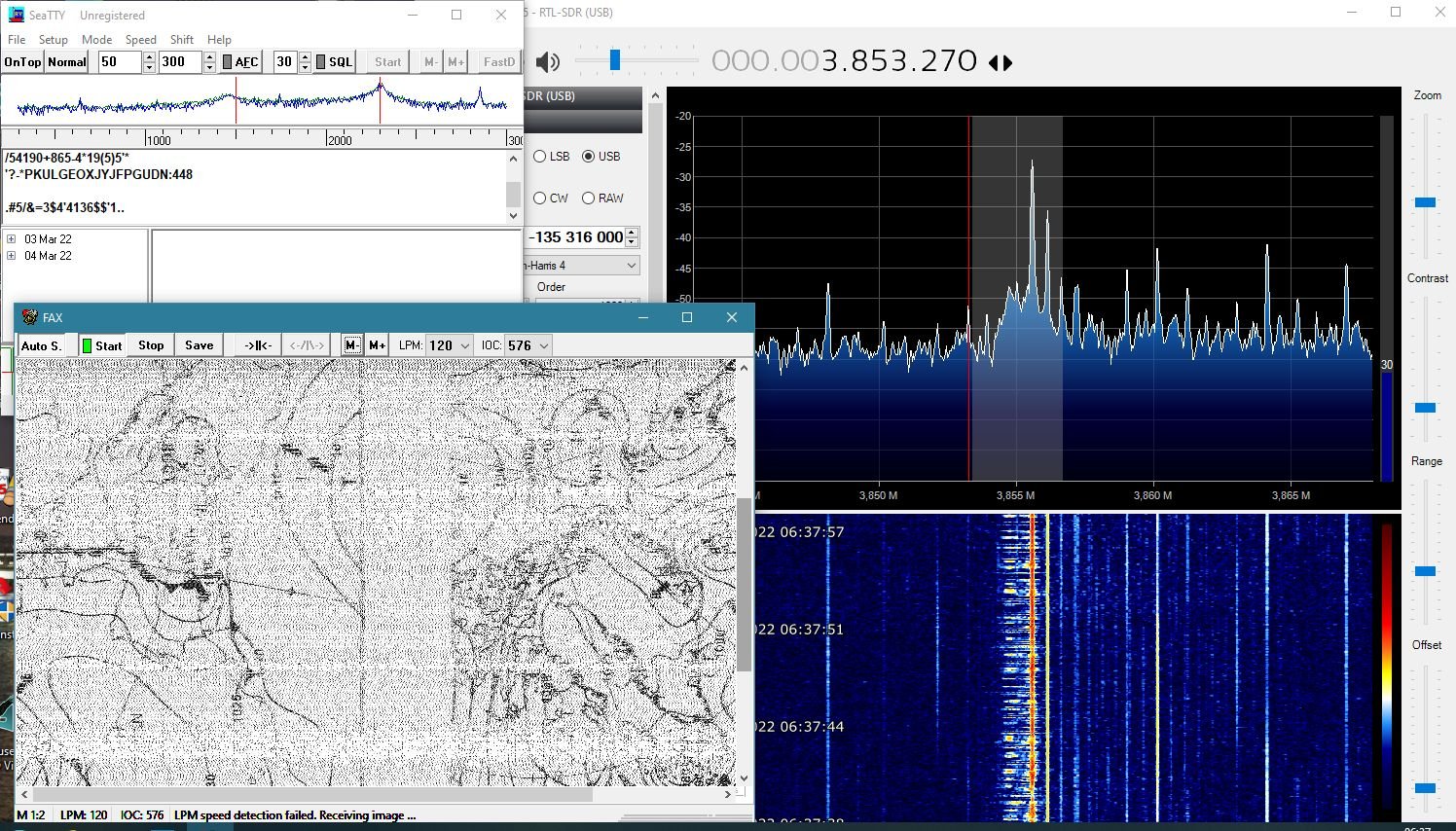Click the baud rate field showing 50
Viewport: 1456px width, 831px height.
(x=120, y=61)
